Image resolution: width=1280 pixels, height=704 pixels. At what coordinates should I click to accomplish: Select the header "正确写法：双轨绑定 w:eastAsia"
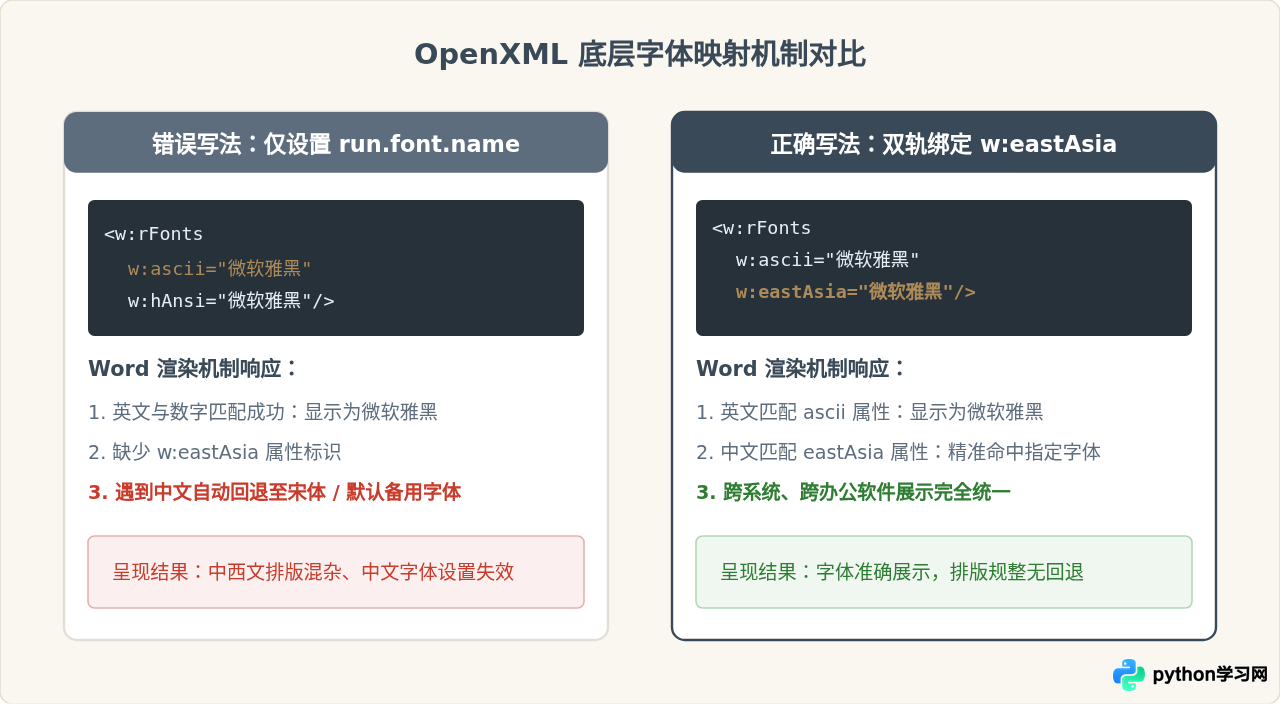(944, 143)
